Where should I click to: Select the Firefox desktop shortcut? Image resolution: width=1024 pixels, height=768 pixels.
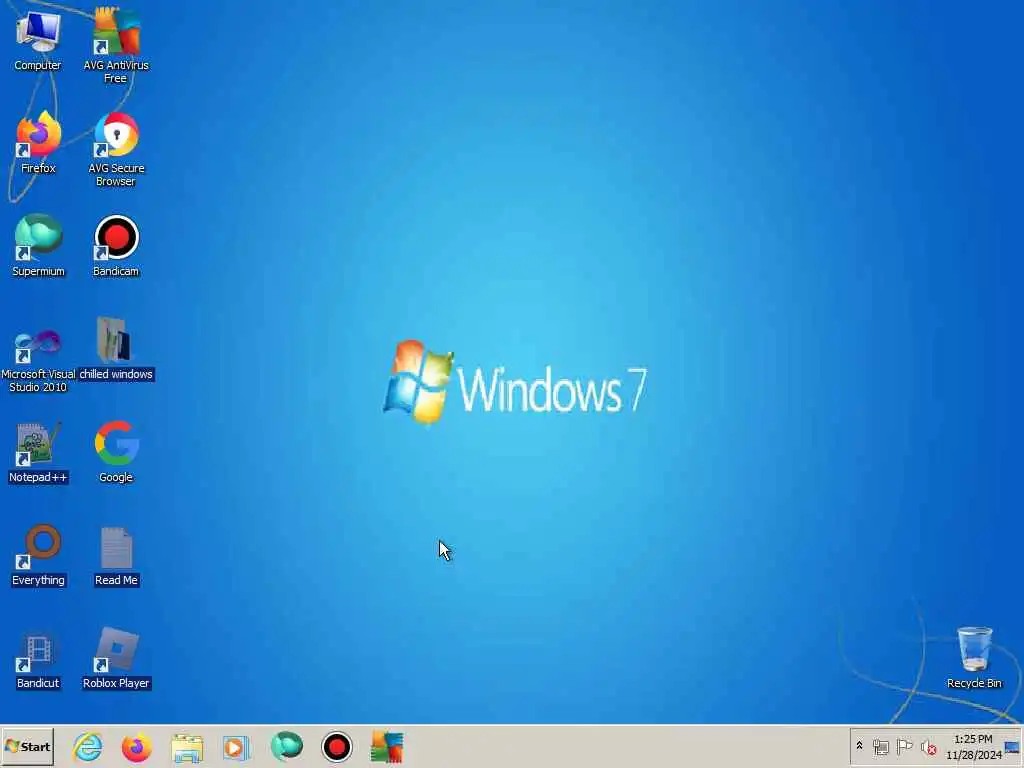pos(38,143)
